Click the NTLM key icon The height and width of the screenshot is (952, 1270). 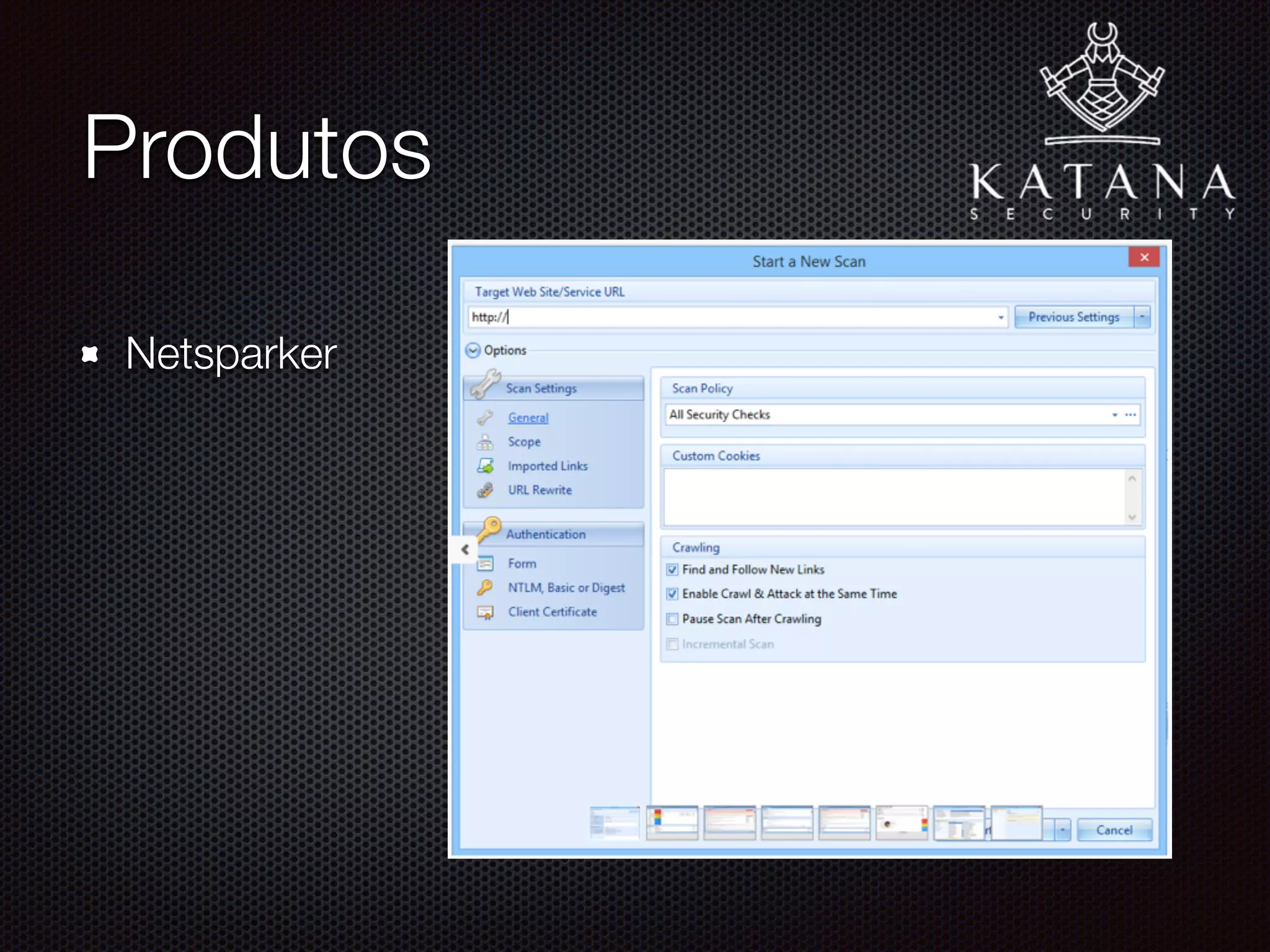(485, 588)
